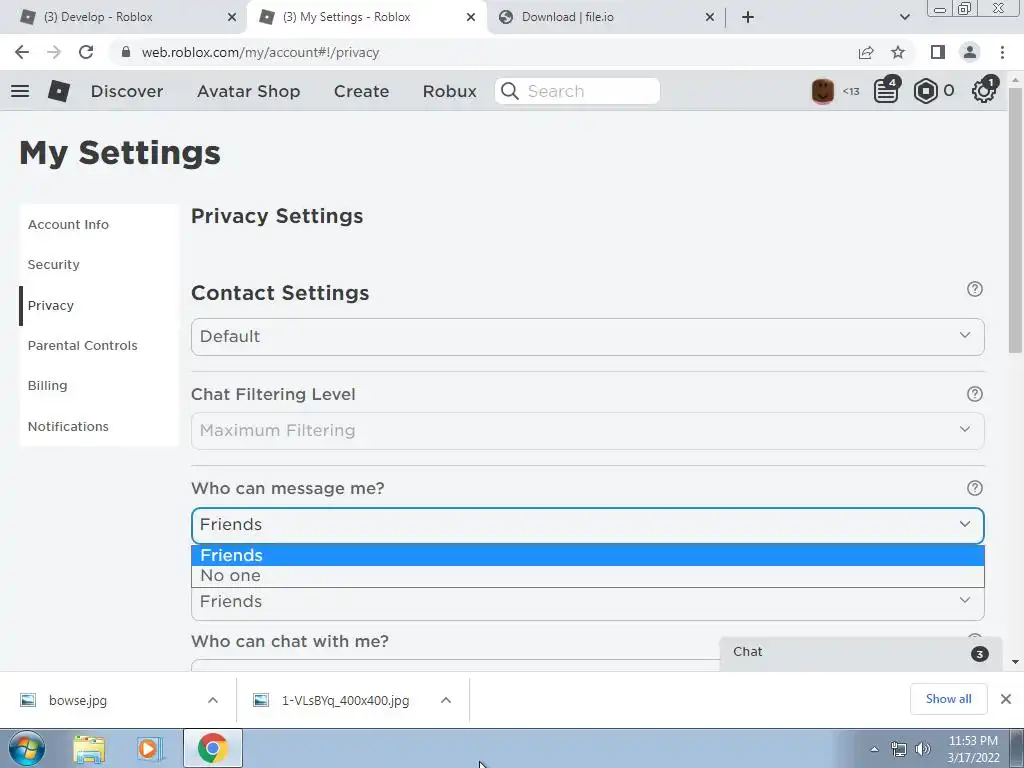Viewport: 1024px width, 768px height.
Task: Close the Develop - Roblox tab
Action: [x=232, y=18]
